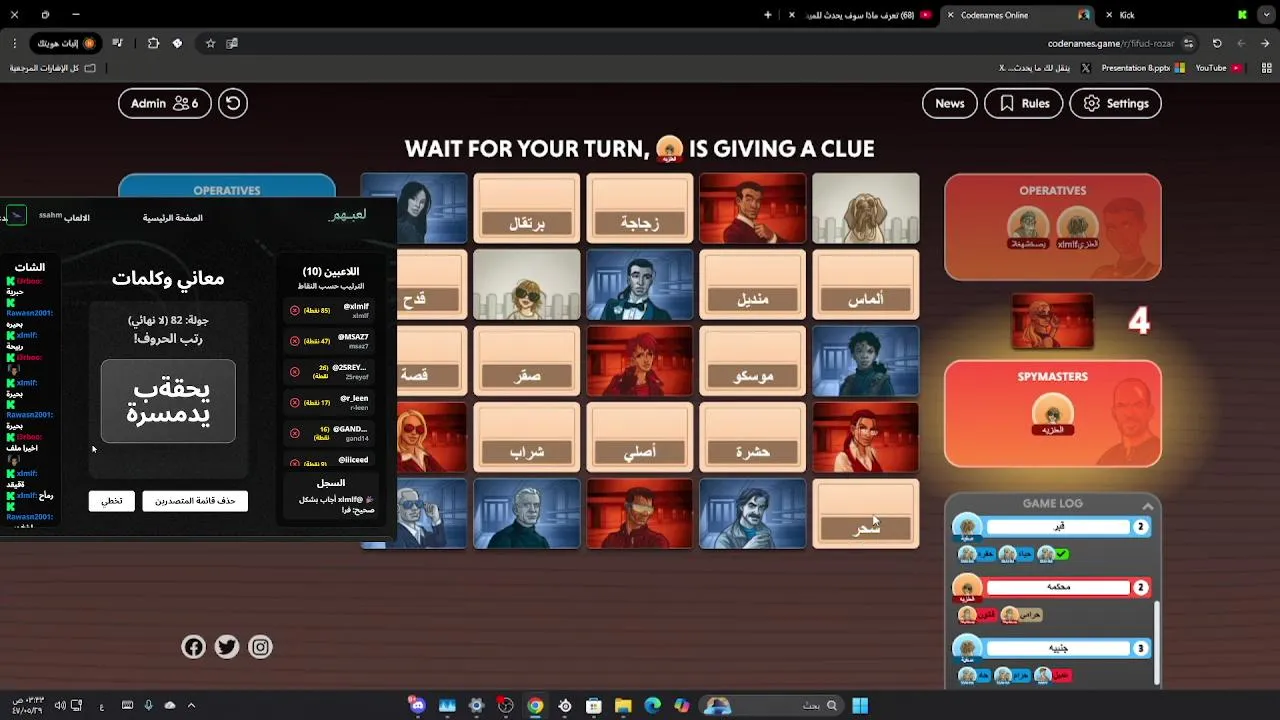Go forward with browser forward arrow
1280x720 pixels.
click(1241, 43)
